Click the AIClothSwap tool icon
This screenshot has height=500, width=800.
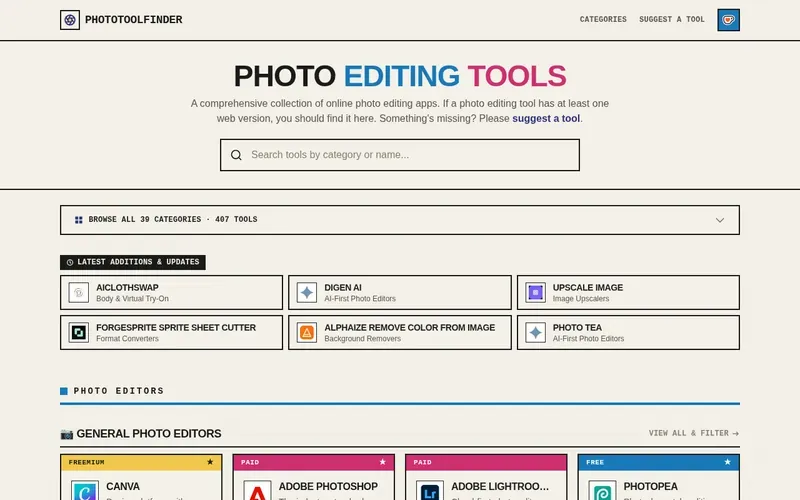click(79, 293)
